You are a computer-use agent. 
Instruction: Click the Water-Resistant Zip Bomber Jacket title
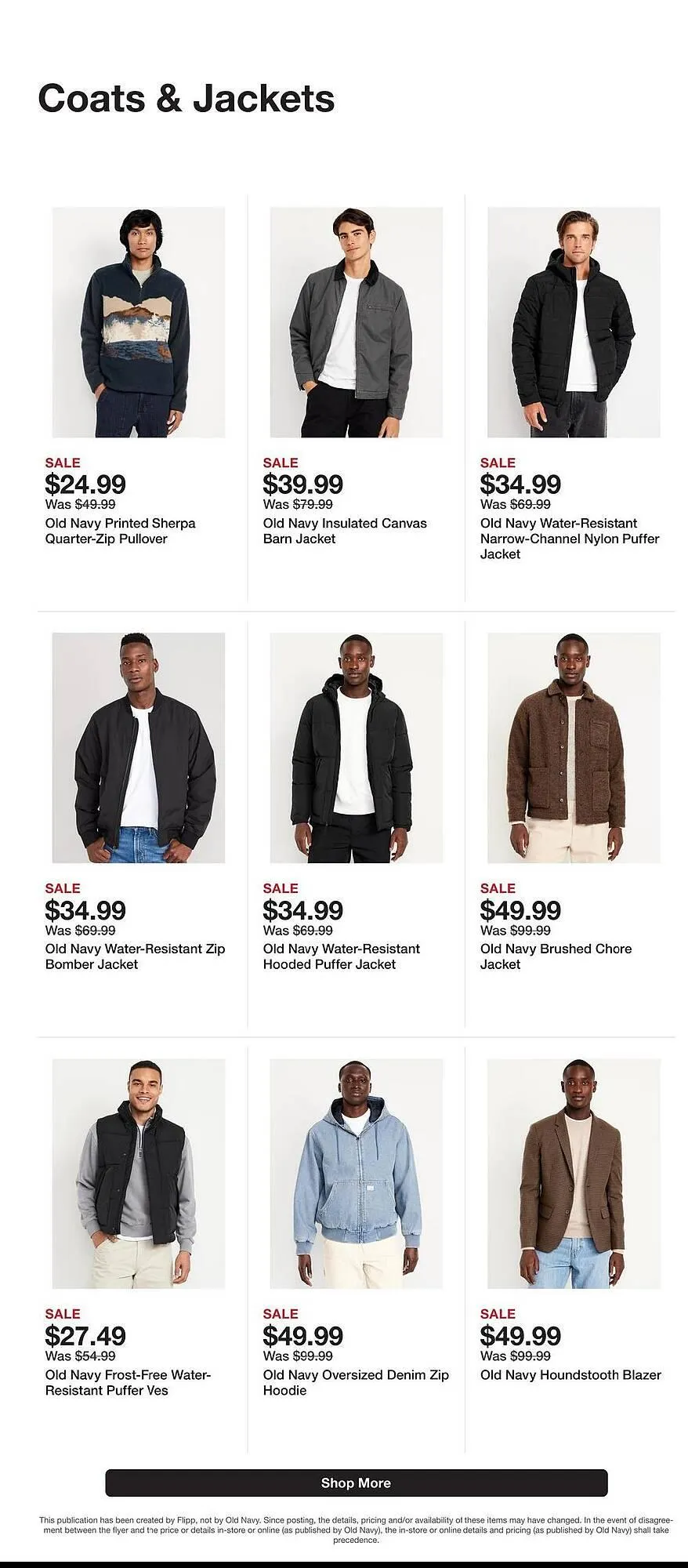[x=135, y=956]
